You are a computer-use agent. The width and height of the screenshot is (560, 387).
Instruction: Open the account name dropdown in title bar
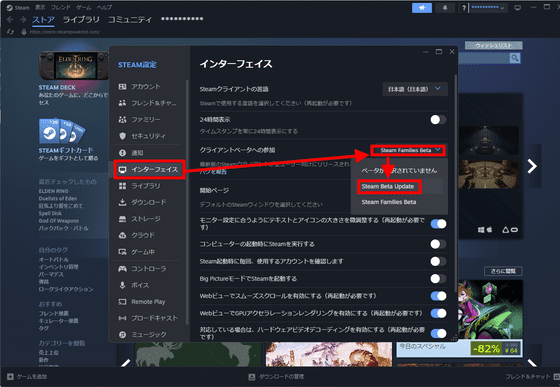488,7
